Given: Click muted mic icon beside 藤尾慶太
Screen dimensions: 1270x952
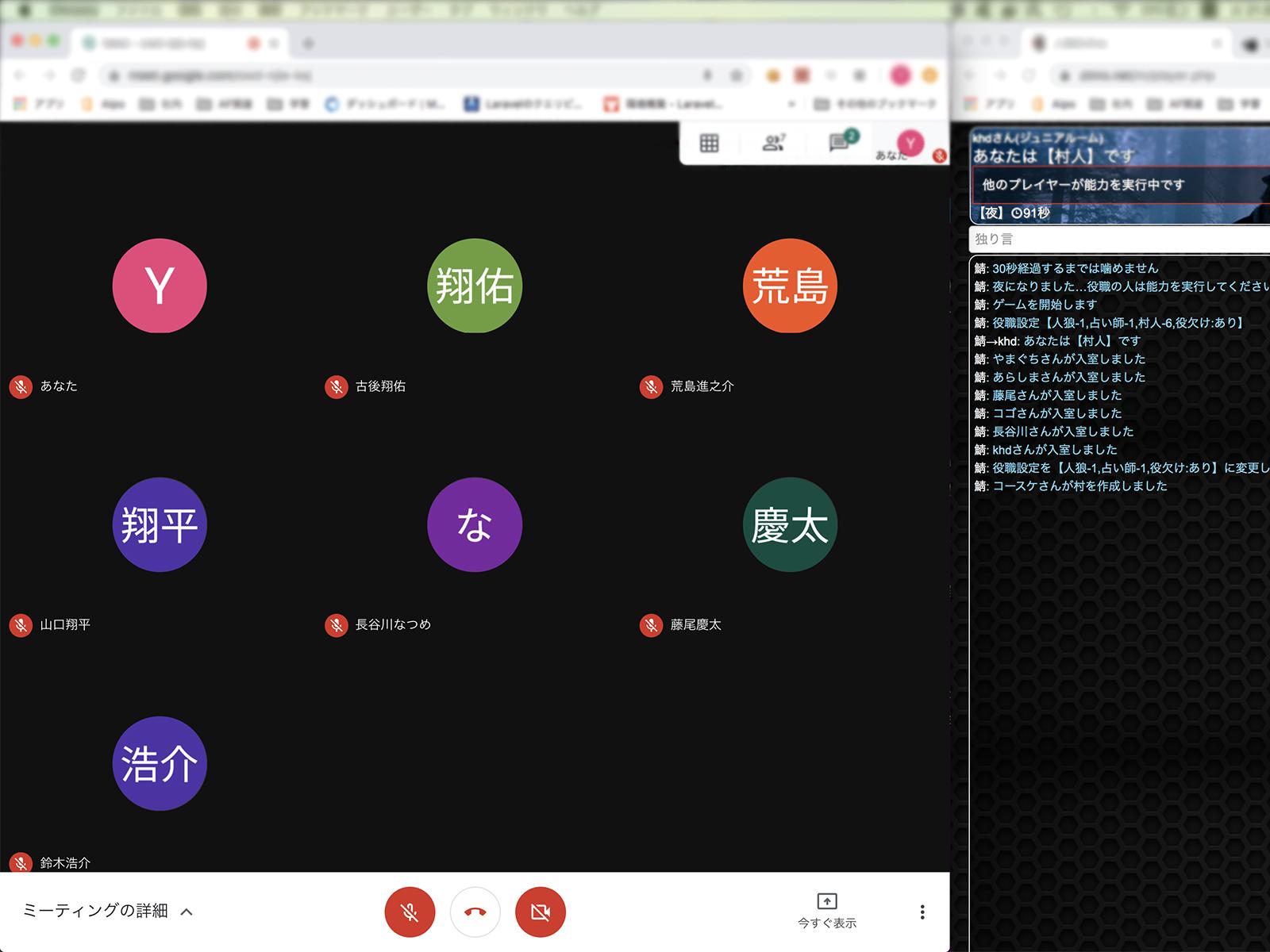Looking at the screenshot, I should tap(651, 625).
